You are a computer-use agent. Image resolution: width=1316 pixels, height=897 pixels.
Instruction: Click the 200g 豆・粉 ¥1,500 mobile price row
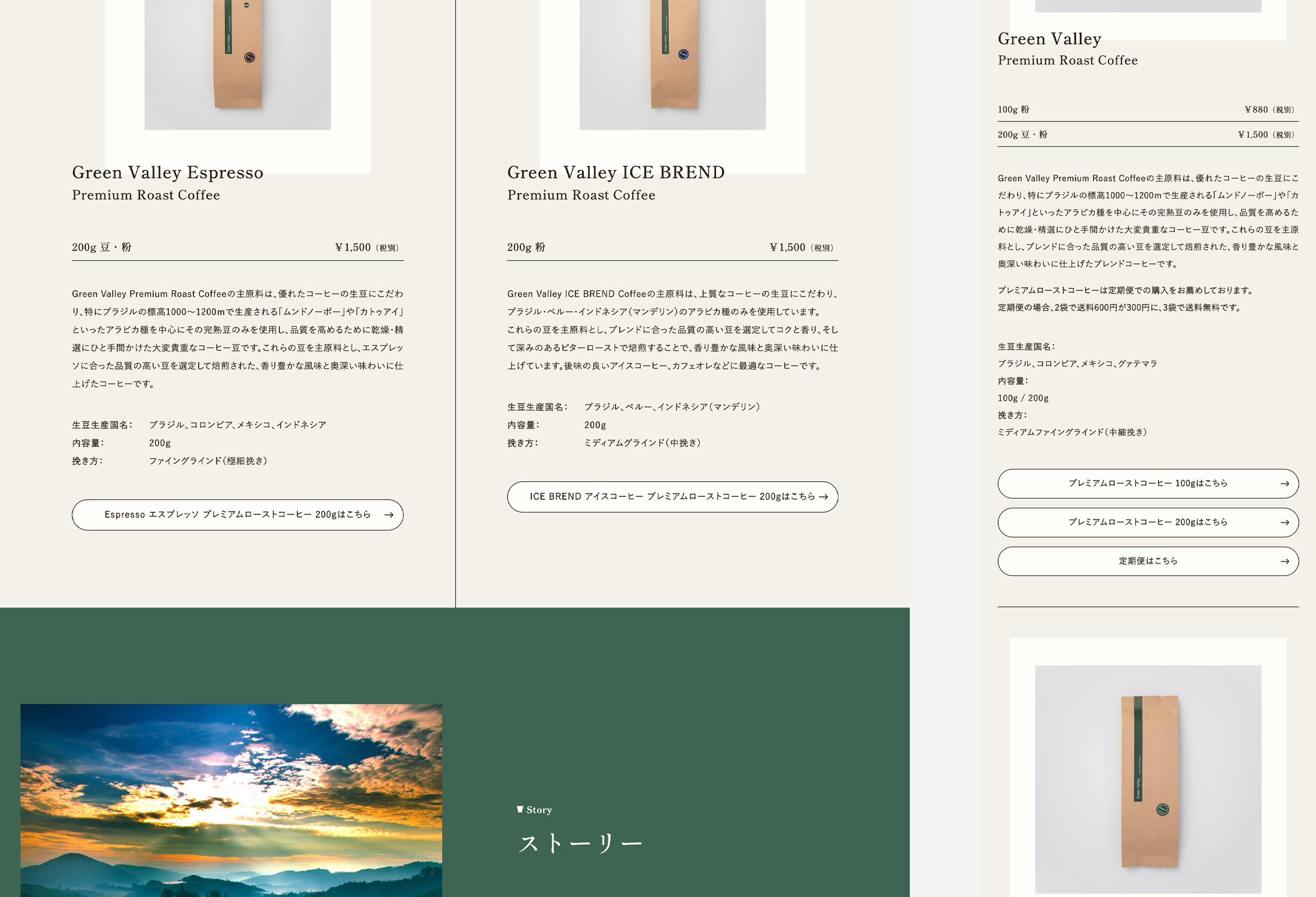click(1148, 135)
